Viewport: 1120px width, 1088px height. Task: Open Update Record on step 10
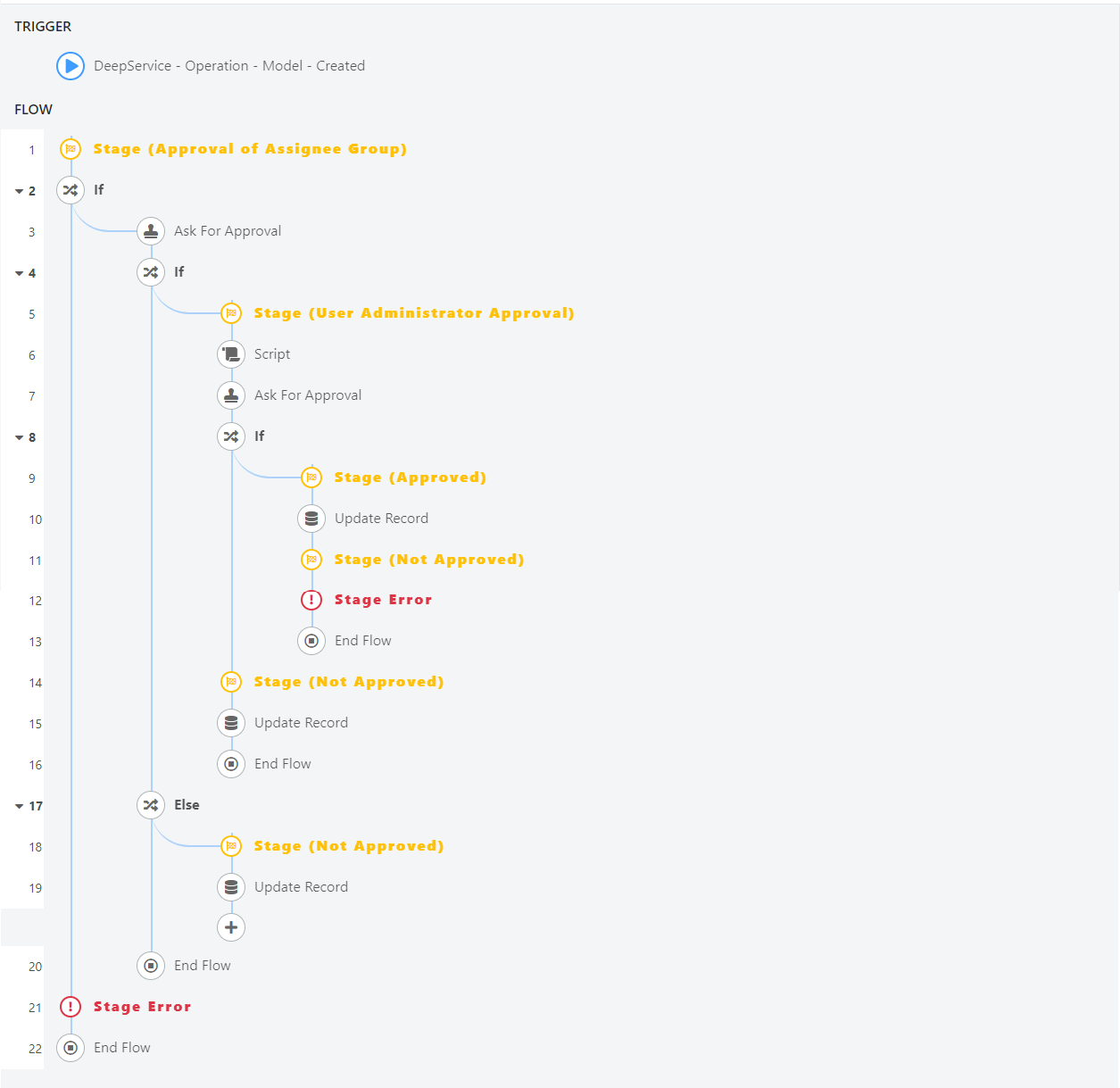(x=381, y=519)
